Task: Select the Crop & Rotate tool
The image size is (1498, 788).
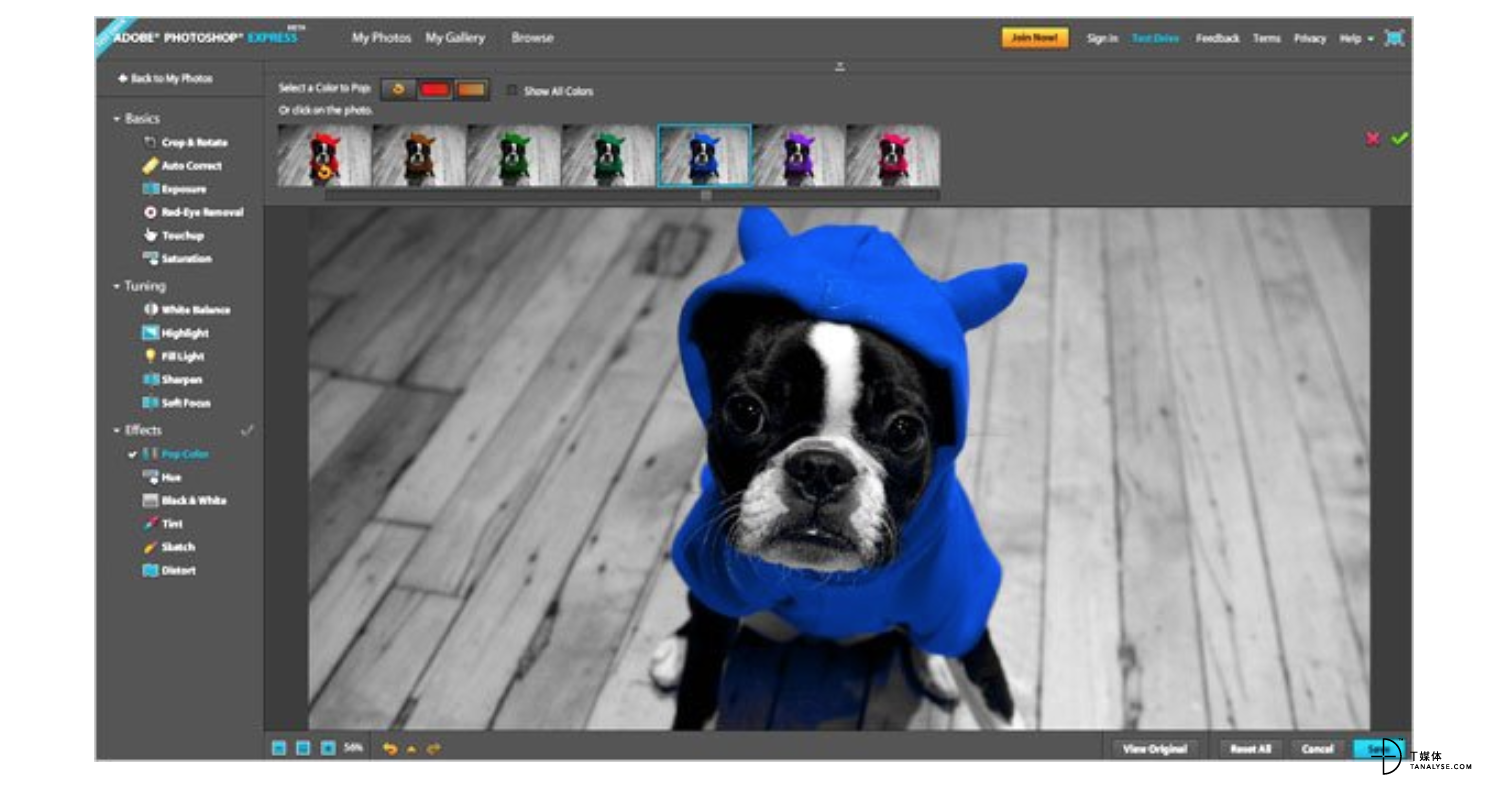Action: click(x=186, y=143)
